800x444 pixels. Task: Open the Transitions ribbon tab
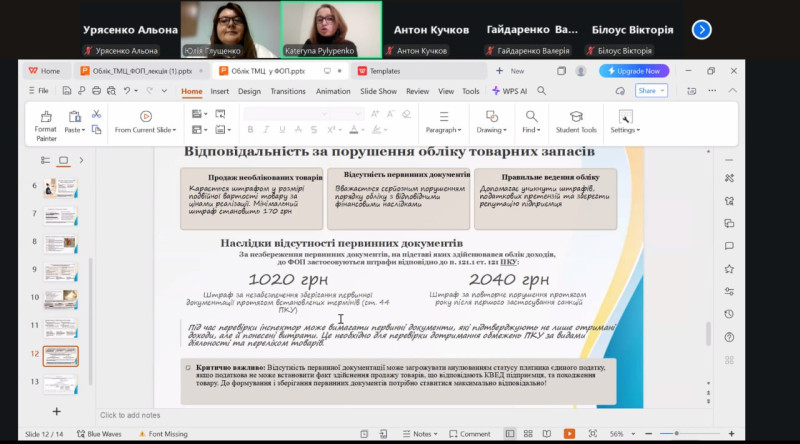pyautogui.click(x=288, y=91)
